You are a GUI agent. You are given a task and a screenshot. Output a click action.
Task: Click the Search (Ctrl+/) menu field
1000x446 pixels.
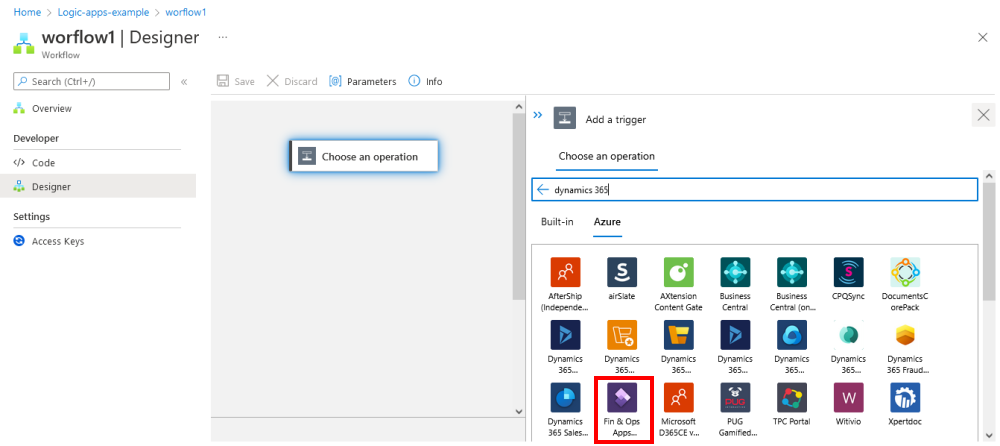[92, 81]
